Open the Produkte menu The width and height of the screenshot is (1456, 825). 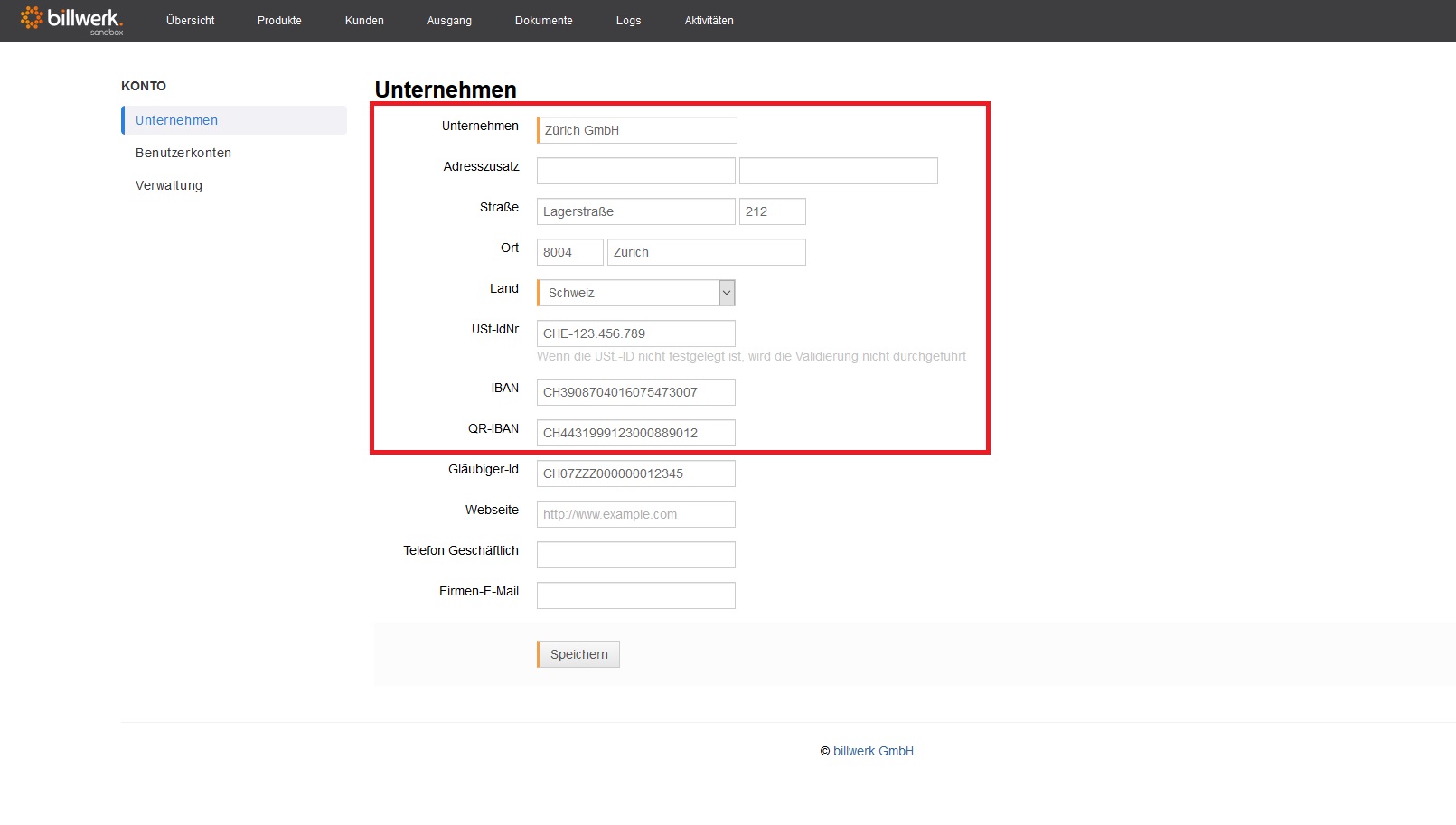pos(279,21)
